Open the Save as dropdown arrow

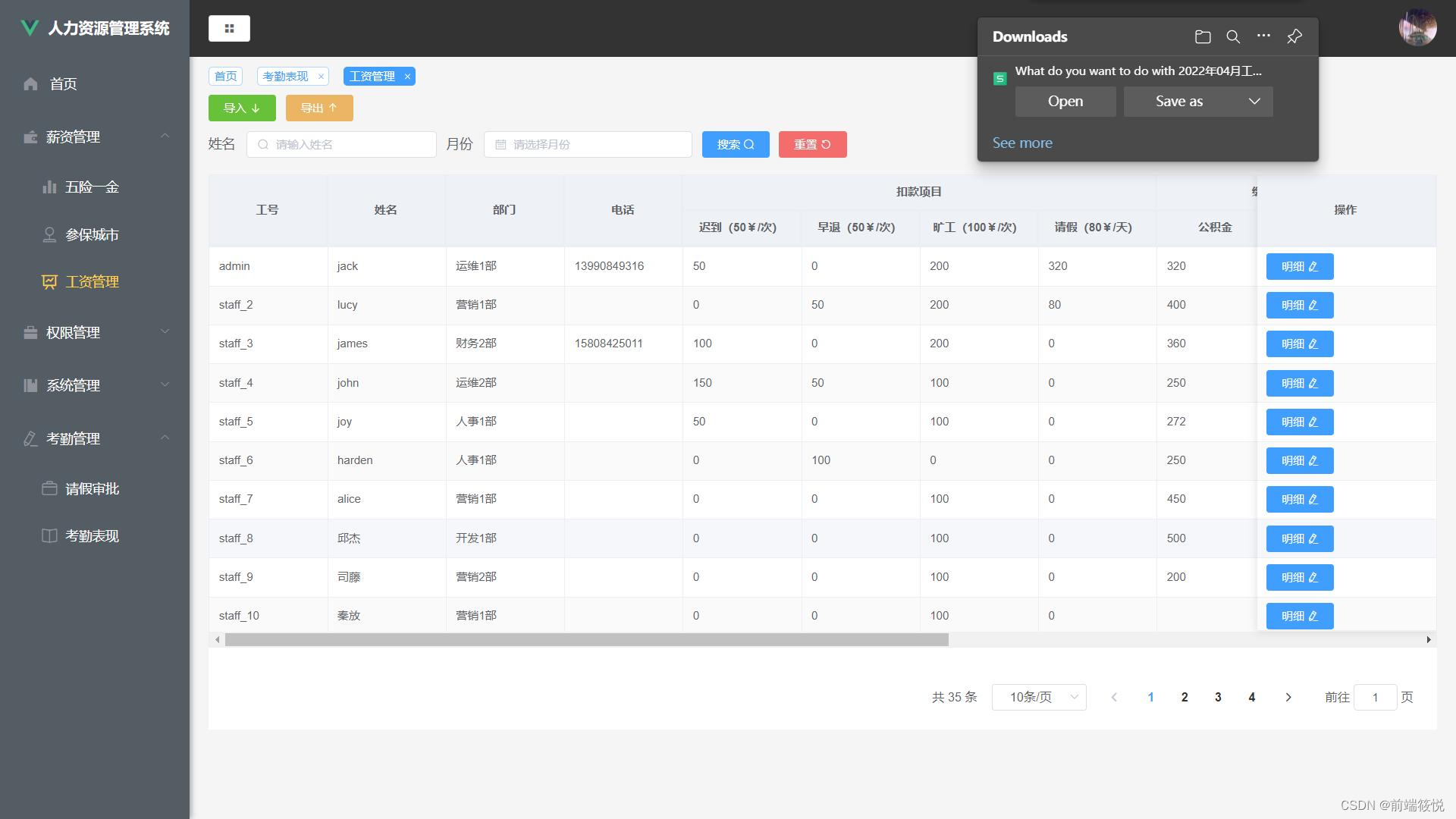pos(1254,102)
